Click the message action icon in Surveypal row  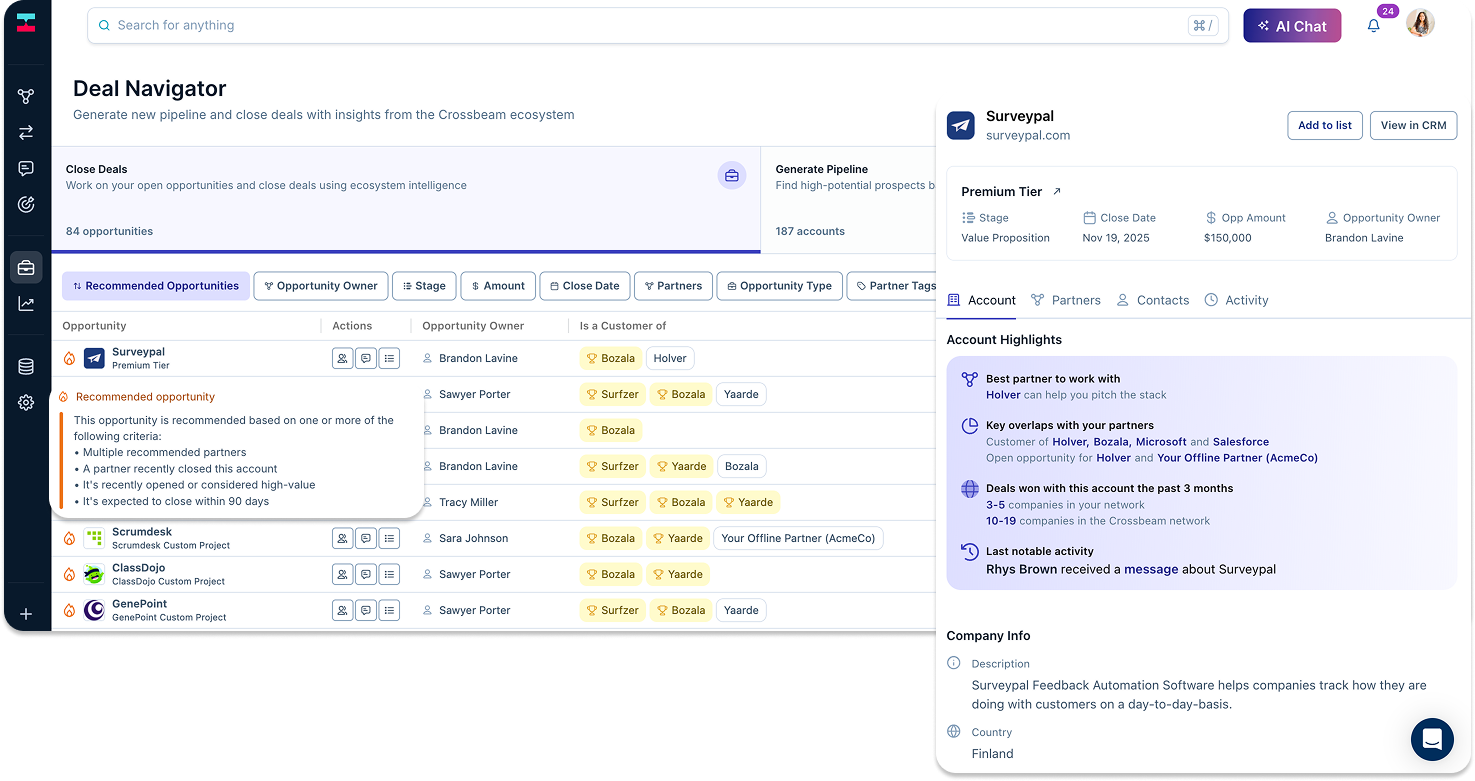pos(366,358)
